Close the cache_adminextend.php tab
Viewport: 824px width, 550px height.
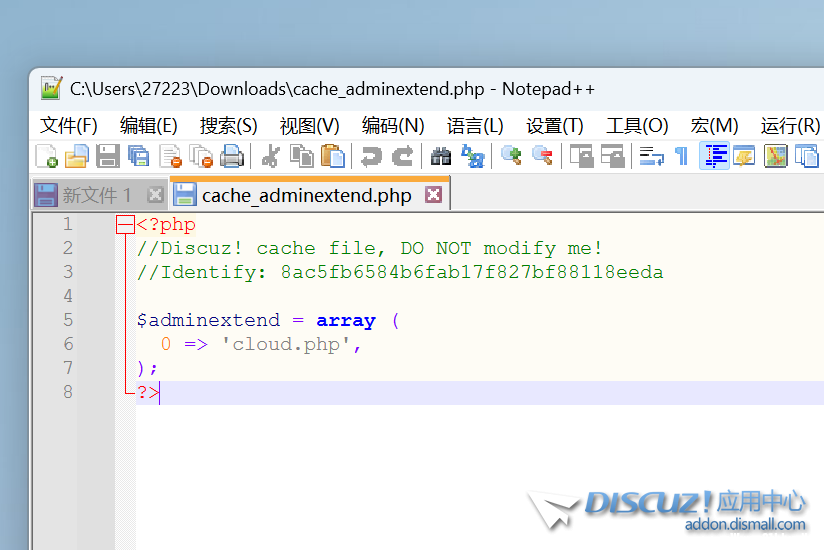point(433,195)
